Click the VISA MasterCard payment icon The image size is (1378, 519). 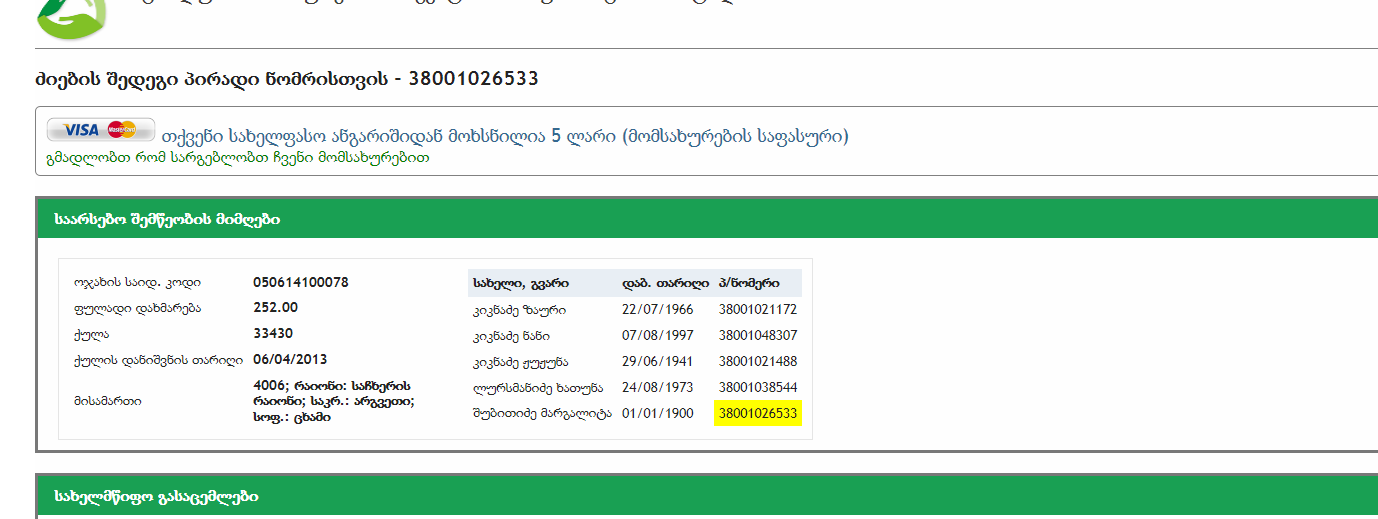101,130
